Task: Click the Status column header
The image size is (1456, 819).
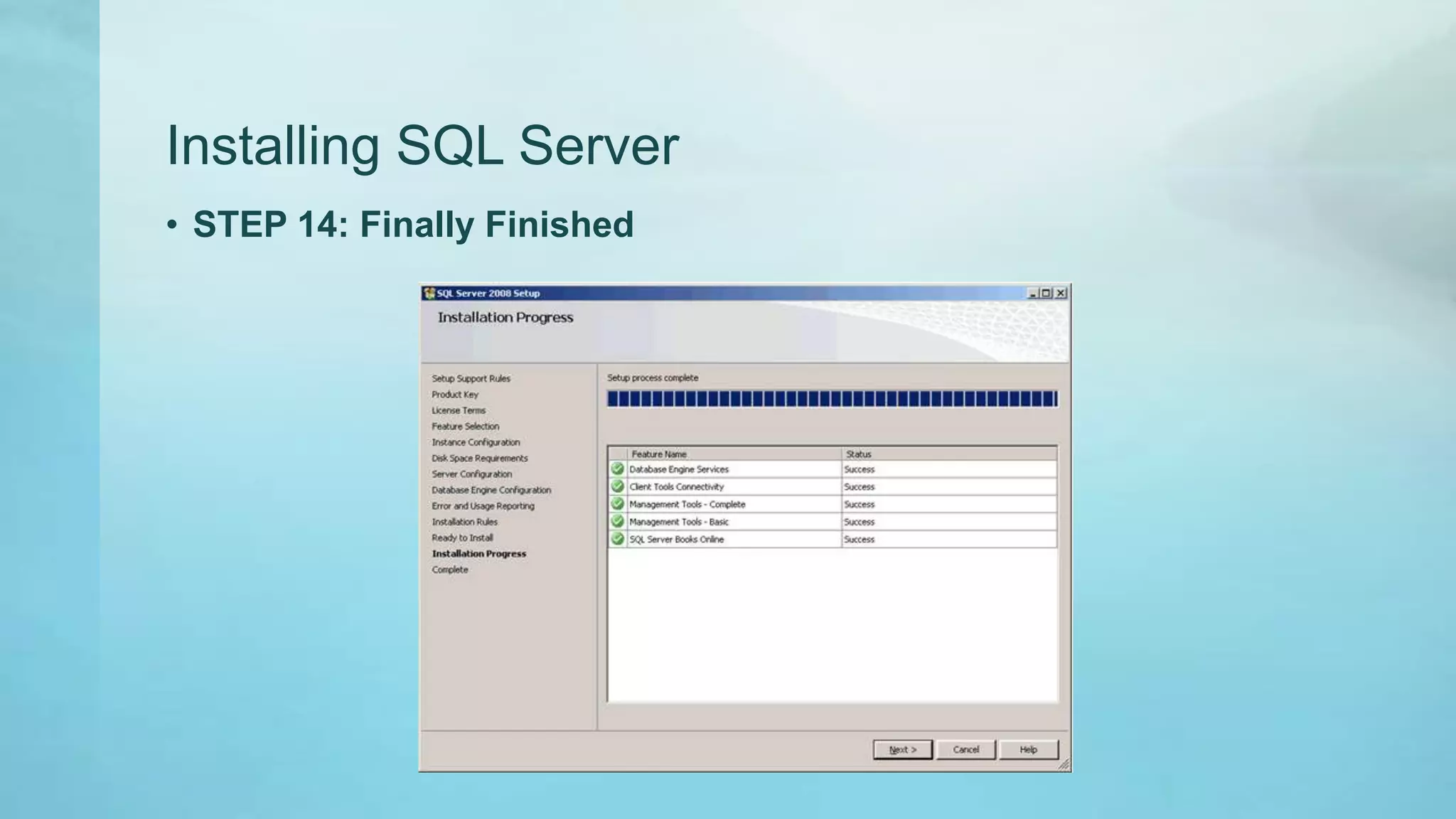Action: [x=949, y=454]
